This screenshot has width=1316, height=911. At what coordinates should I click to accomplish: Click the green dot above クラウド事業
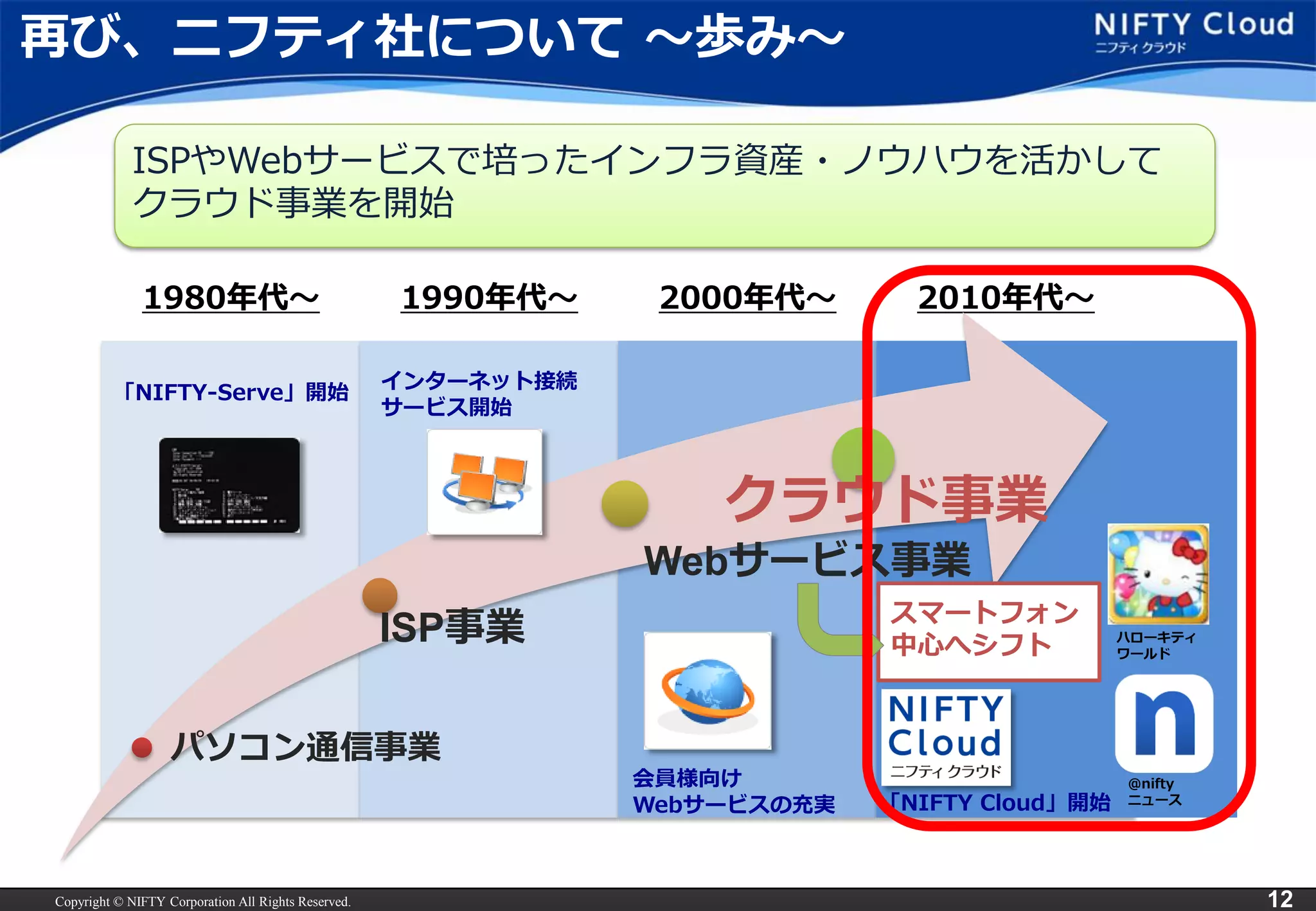863,459
